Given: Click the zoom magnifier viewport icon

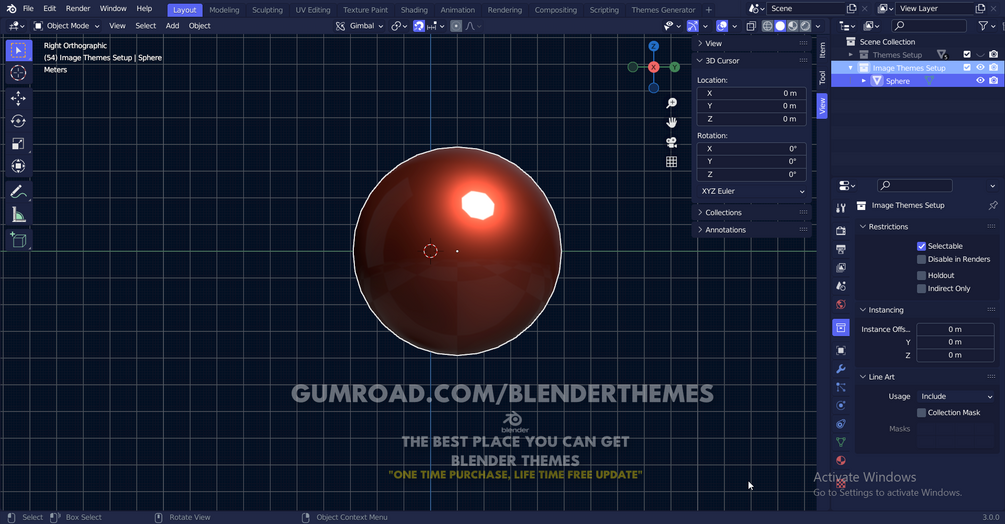Looking at the screenshot, I should (x=671, y=103).
